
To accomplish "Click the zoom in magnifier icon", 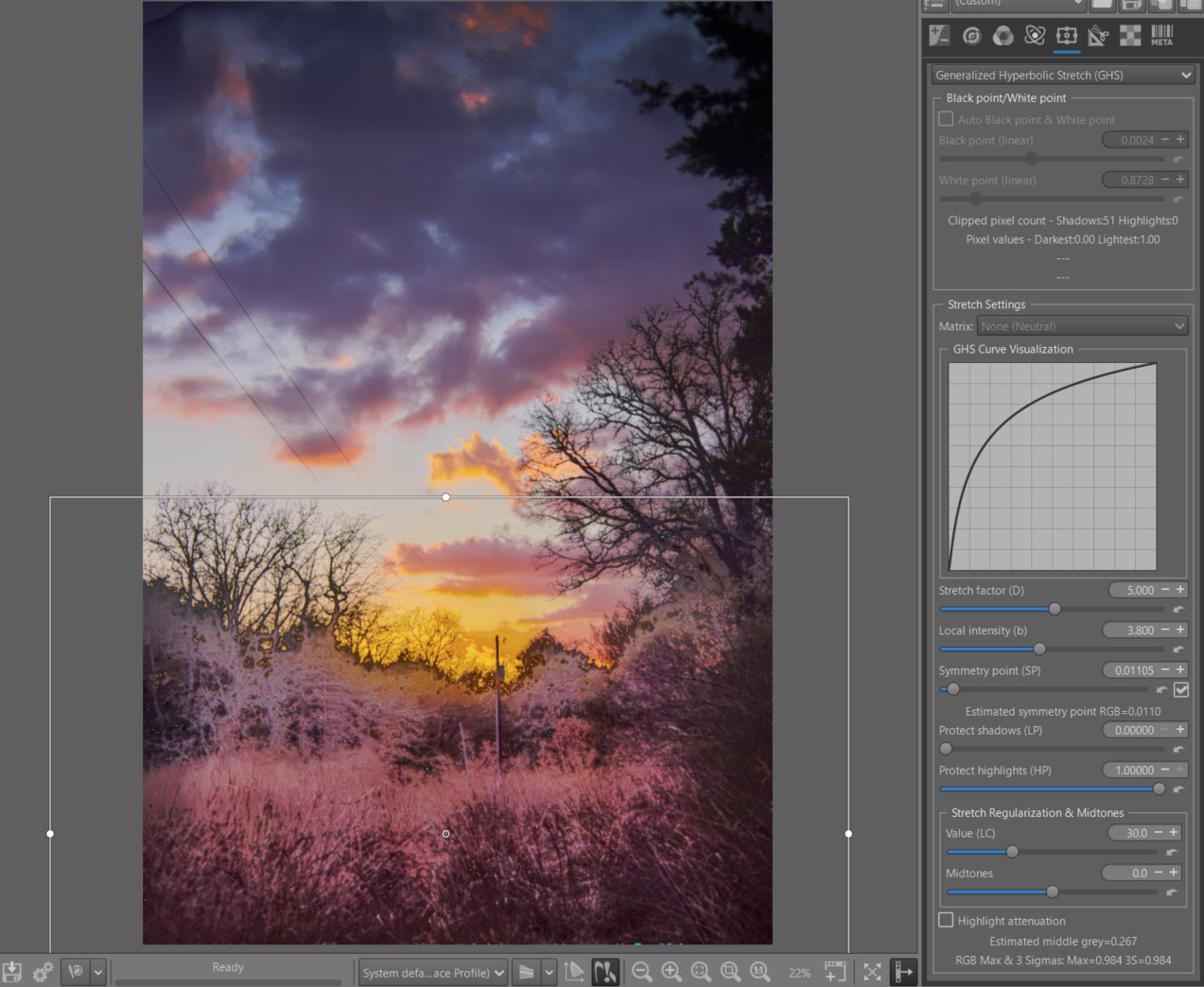I will tap(672, 972).
